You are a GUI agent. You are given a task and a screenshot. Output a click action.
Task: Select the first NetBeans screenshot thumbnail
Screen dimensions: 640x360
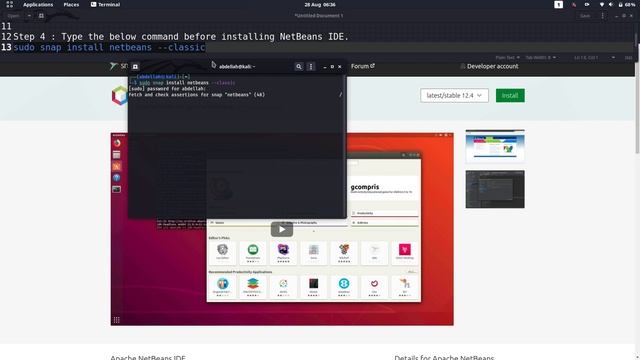[x=495, y=146]
